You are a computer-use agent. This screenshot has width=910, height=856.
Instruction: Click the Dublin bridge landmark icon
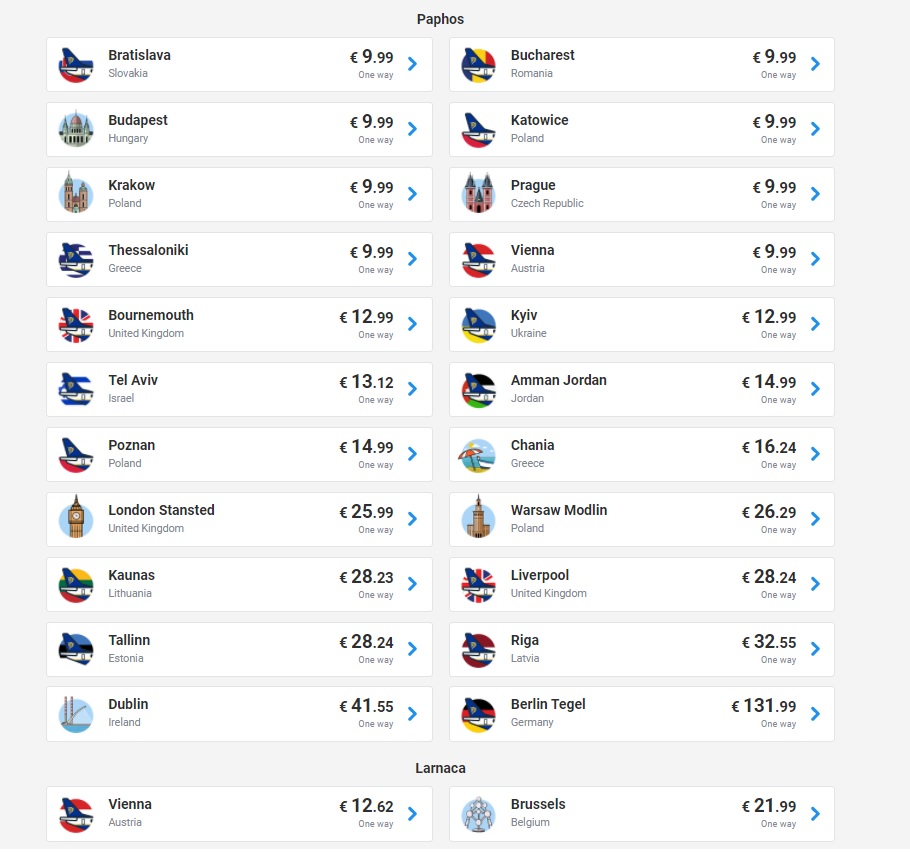(76, 714)
